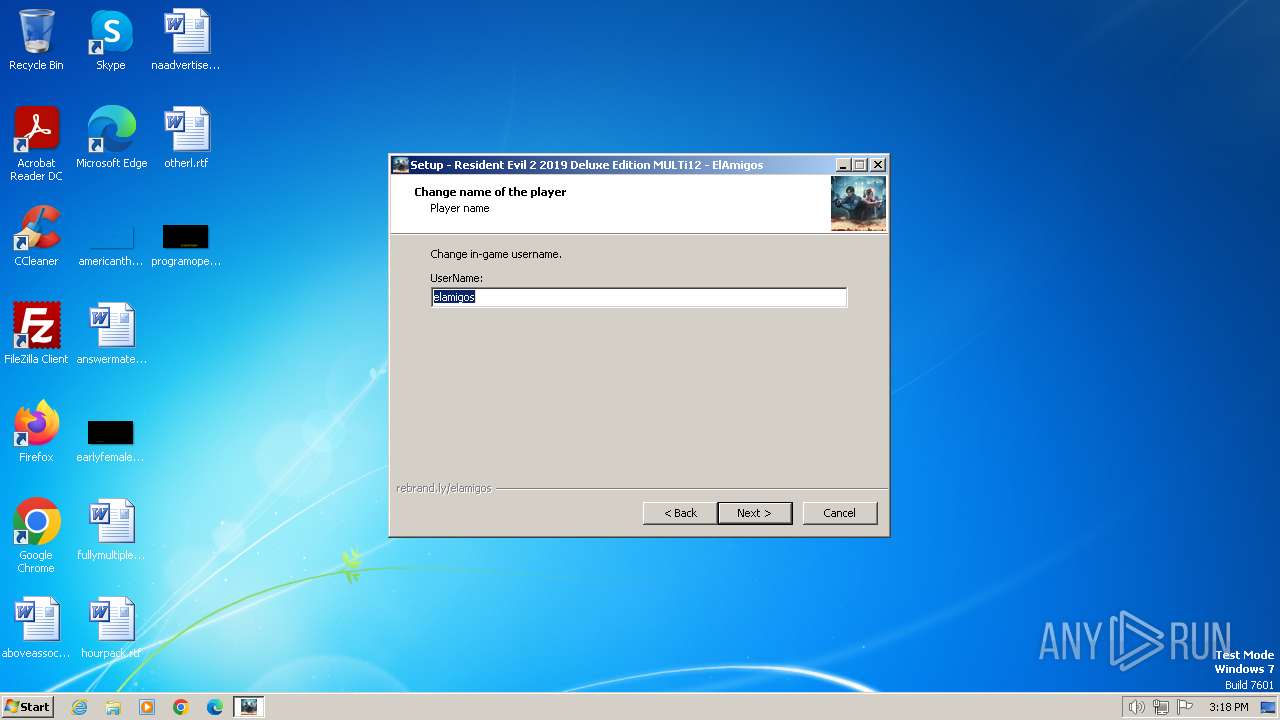
Task: Minimize the Setup window
Action: [843, 165]
